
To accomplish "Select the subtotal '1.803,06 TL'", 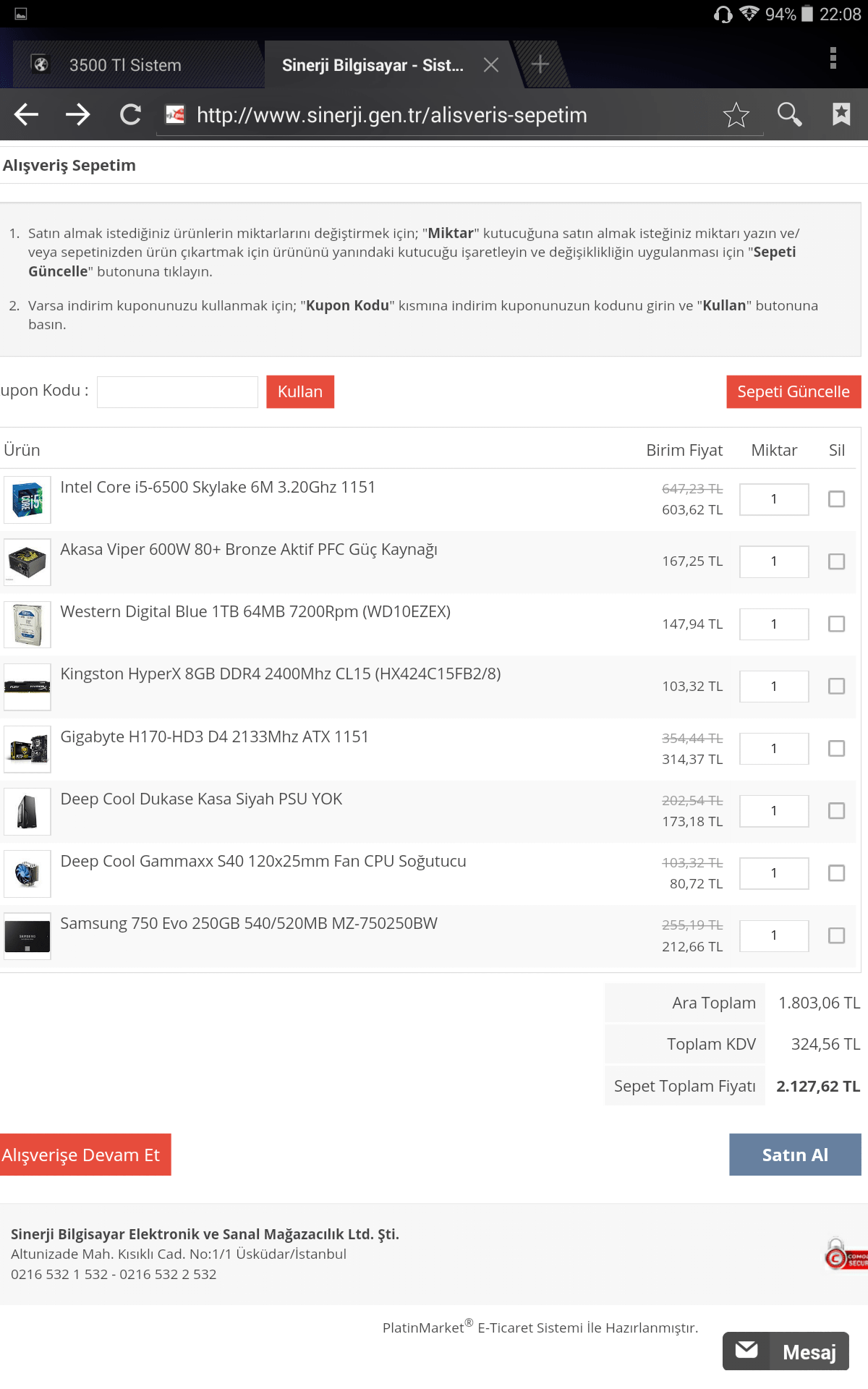I will pyautogui.click(x=819, y=1003).
